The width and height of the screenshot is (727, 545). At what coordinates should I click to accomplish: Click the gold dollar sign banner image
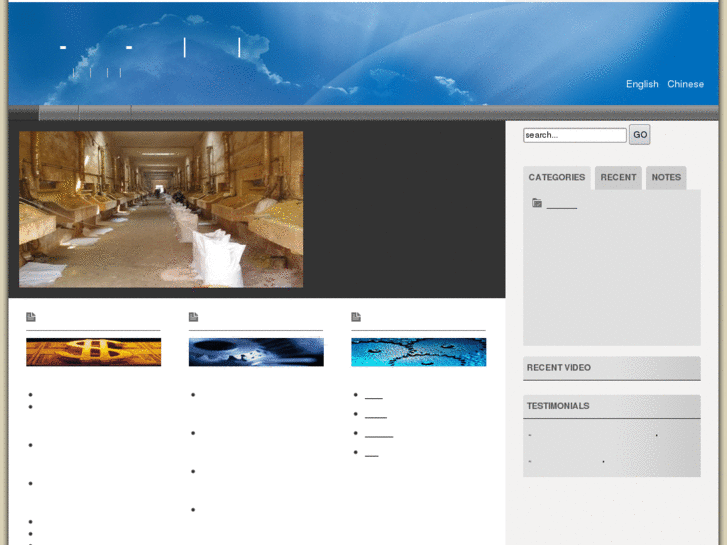coord(94,352)
